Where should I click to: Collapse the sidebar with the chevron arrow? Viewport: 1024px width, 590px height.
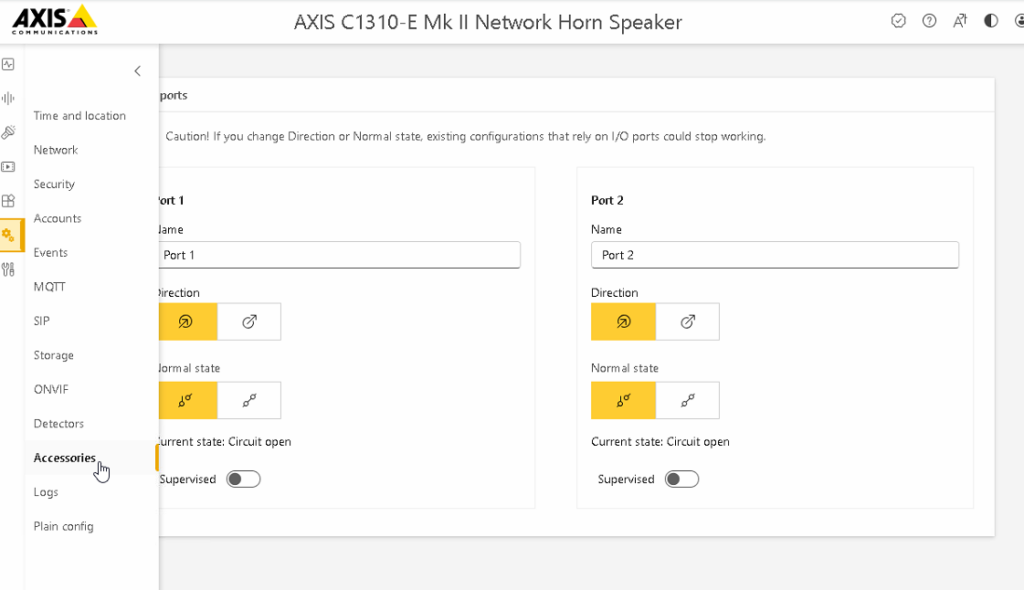[137, 71]
